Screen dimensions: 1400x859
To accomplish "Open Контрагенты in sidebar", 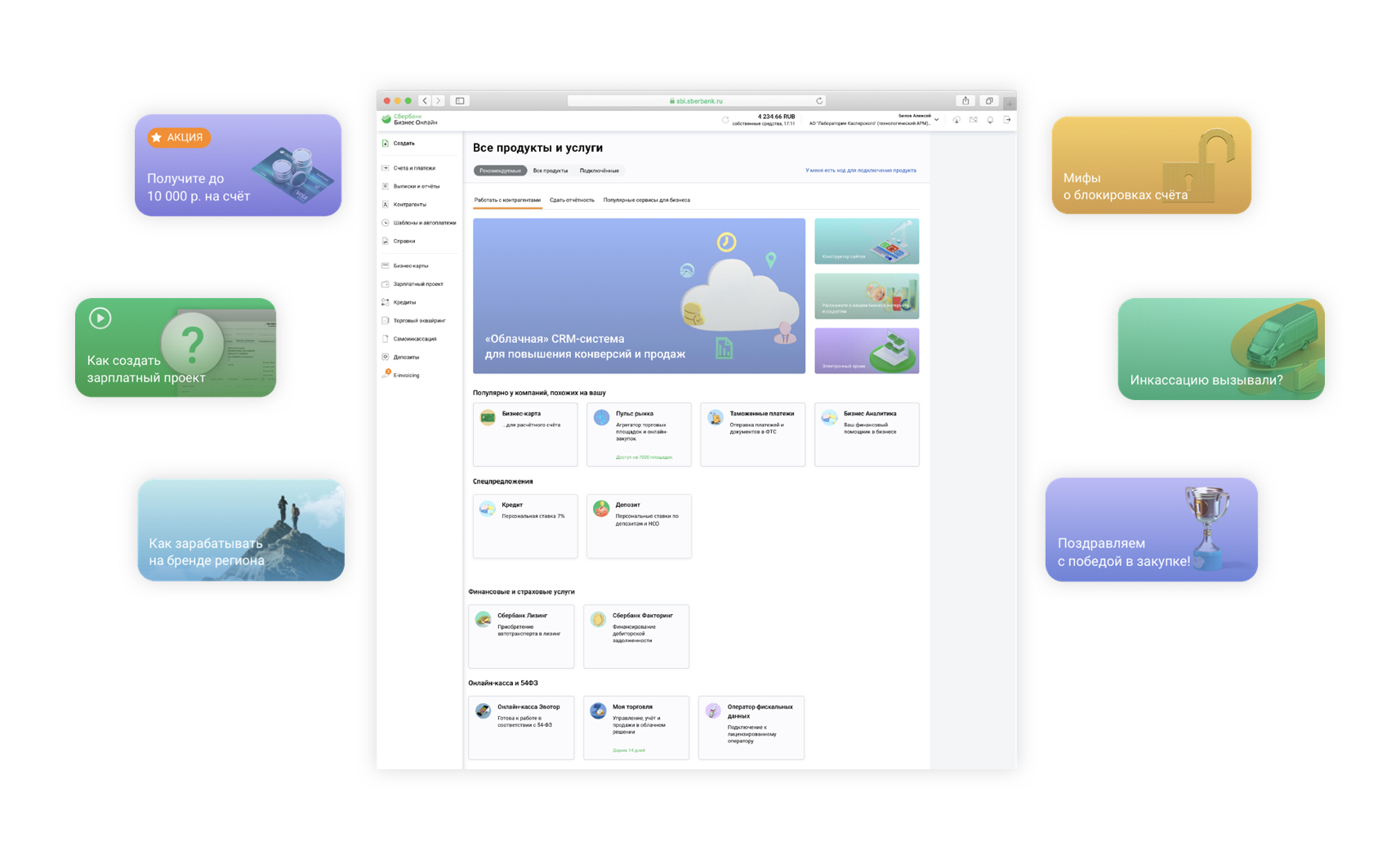I will (404, 204).
